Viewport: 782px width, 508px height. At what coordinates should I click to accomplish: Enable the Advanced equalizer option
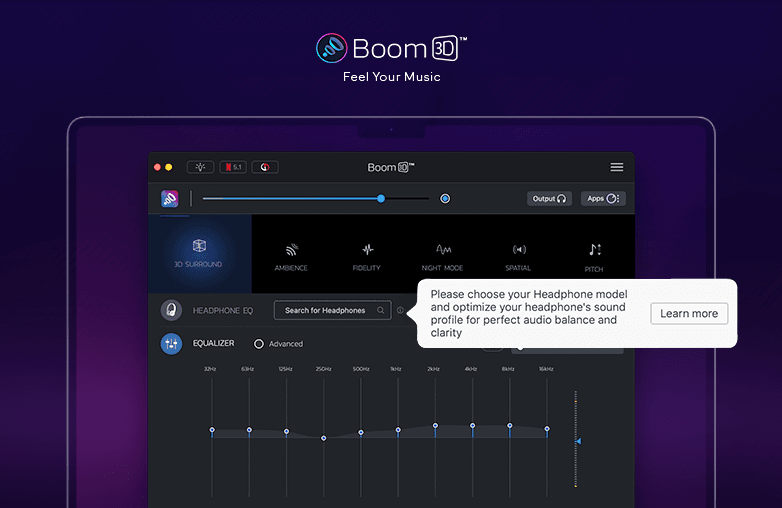[x=258, y=344]
